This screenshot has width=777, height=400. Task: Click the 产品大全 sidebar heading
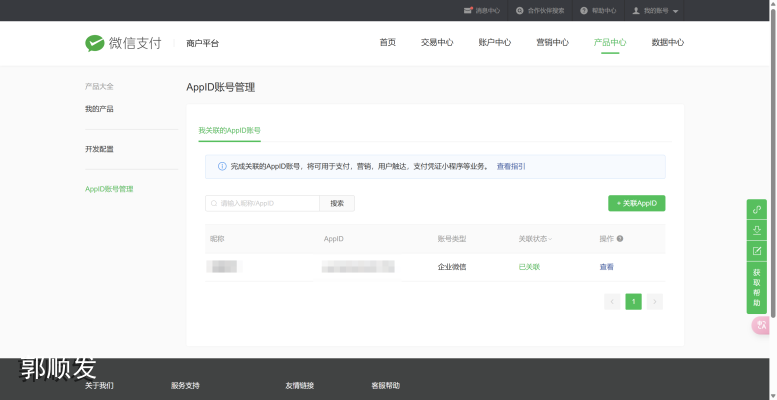pos(99,87)
